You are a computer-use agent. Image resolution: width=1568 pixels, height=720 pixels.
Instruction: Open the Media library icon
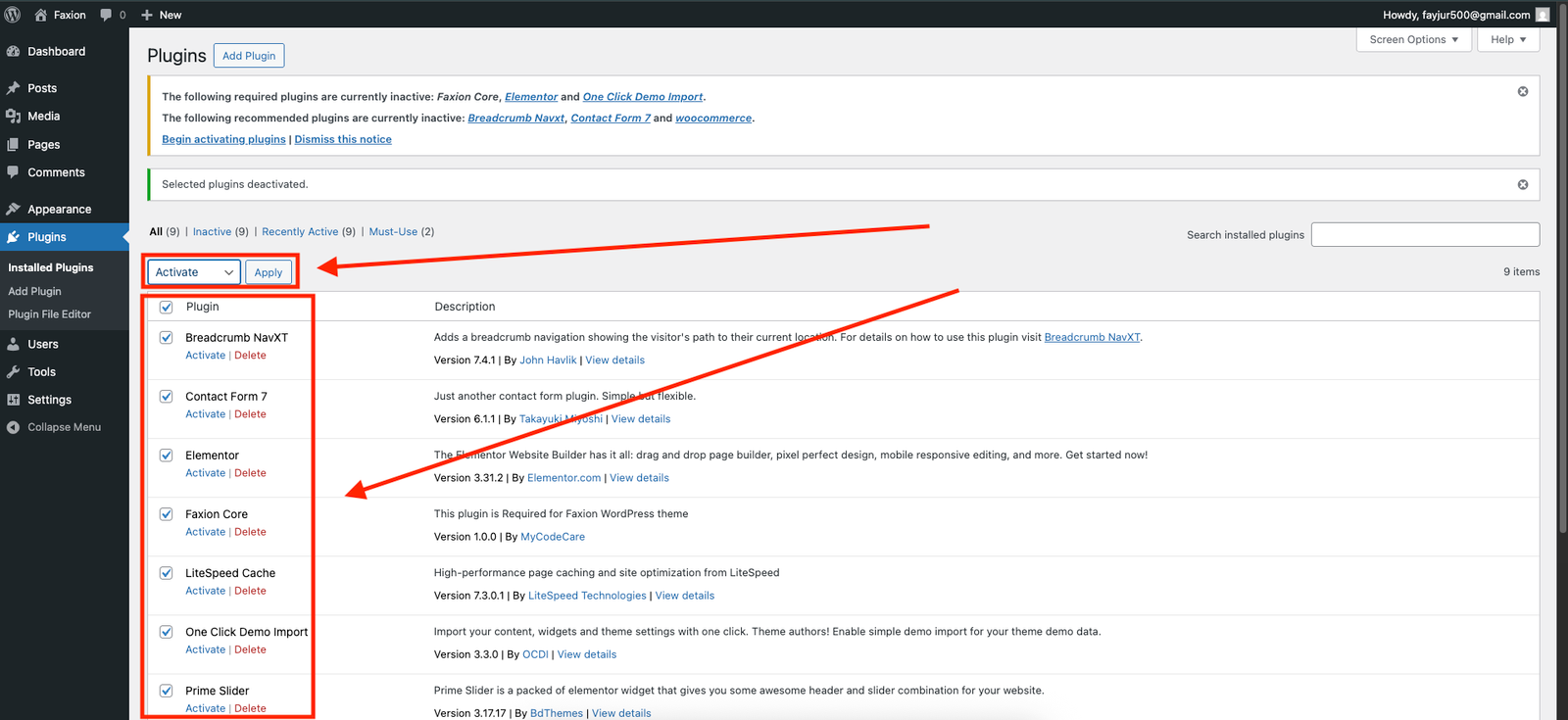click(x=13, y=117)
